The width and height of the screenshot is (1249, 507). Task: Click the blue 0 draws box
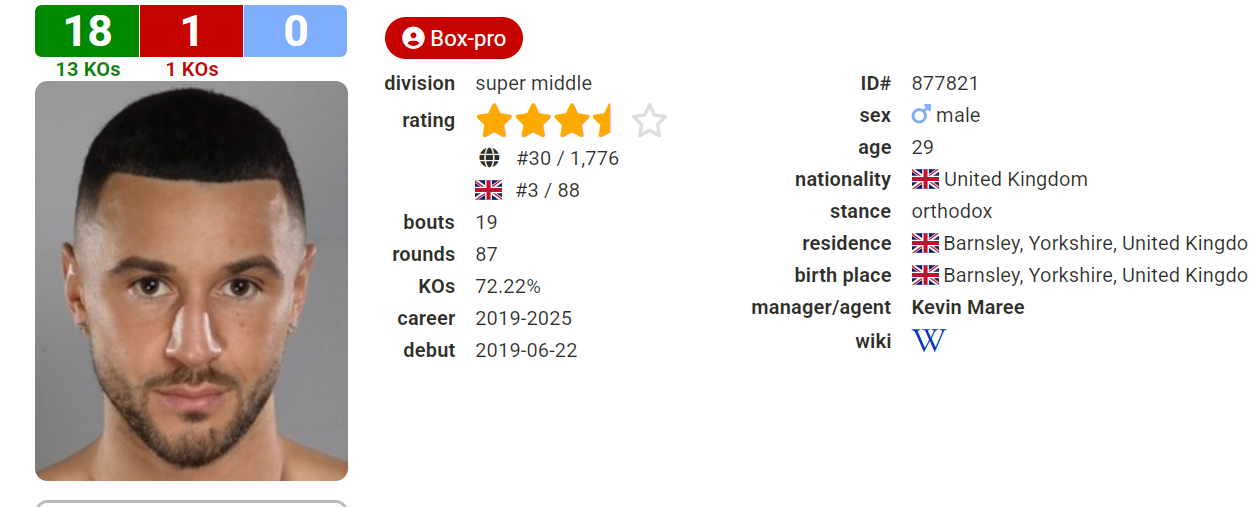[295, 31]
